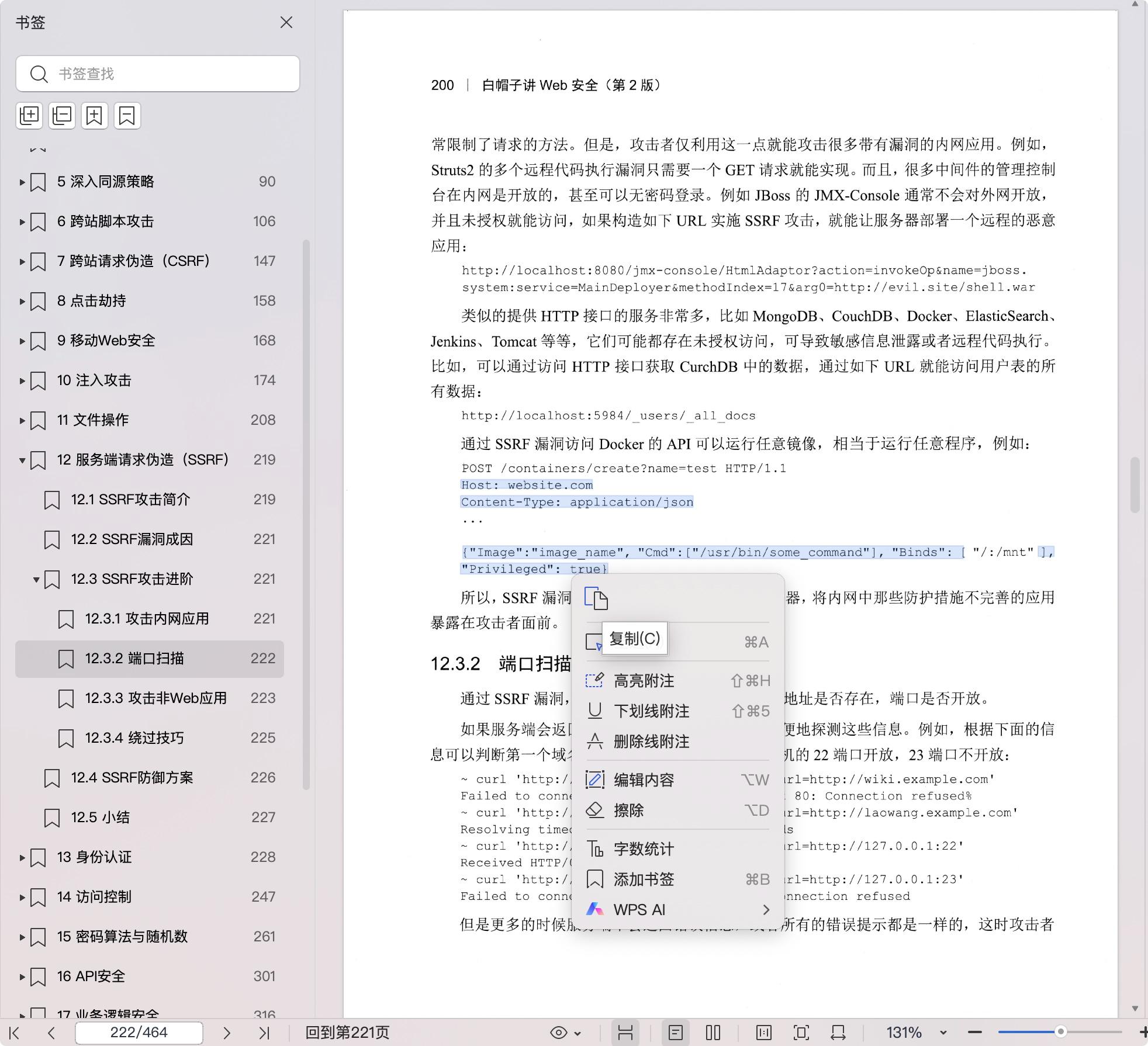Image resolution: width=1148 pixels, height=1046 pixels.
Task: Click the page number field 222/464
Action: [139, 1033]
